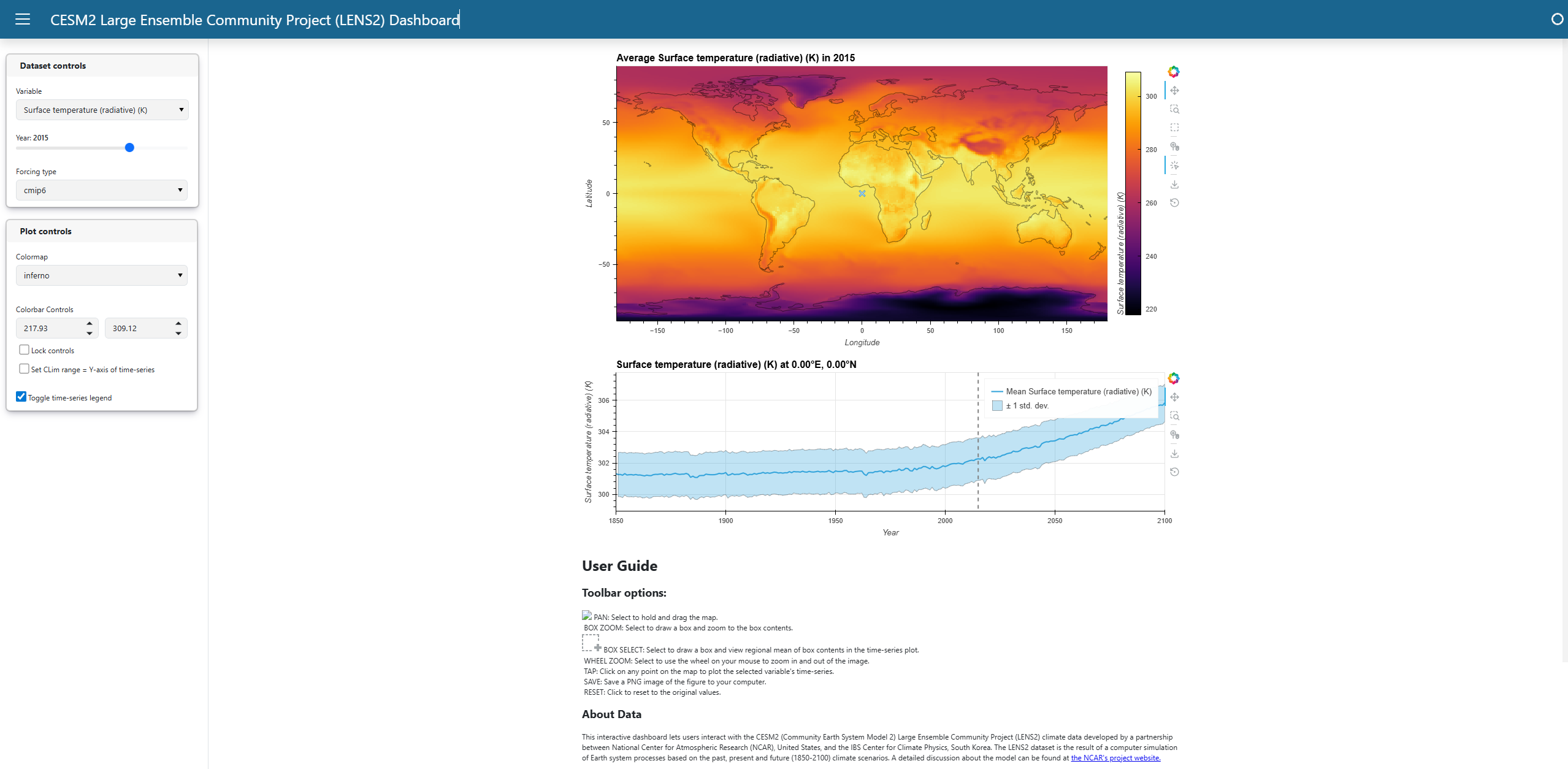This screenshot has width=1568, height=769.
Task: Click the Bokeh logo above the map toolbar
Action: [1173, 71]
